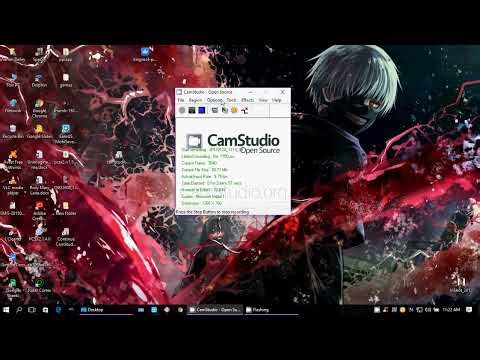Open the Action Center notification icon
480x360 pixels.
(469, 310)
